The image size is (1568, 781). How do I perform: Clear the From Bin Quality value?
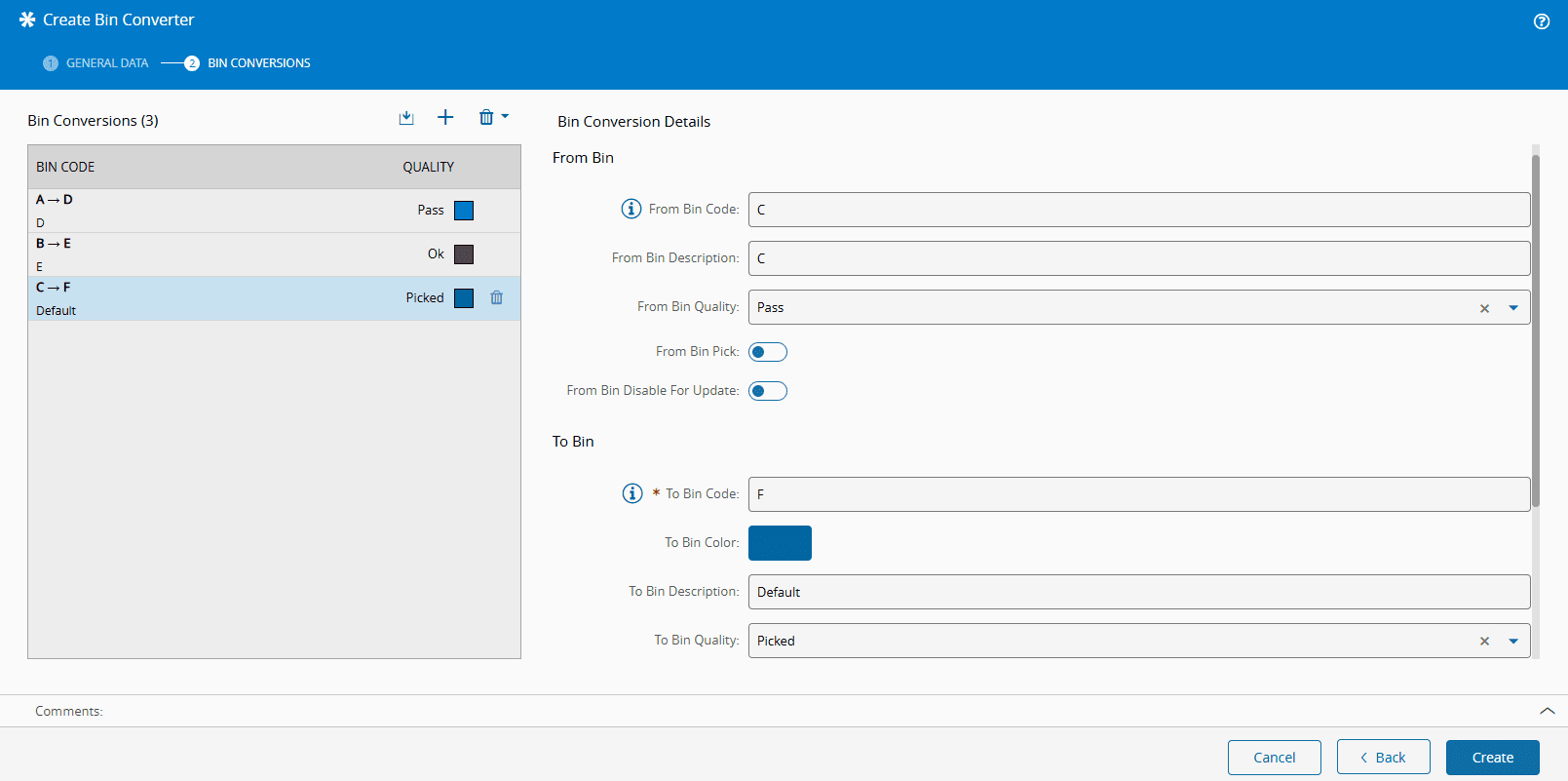pos(1484,308)
